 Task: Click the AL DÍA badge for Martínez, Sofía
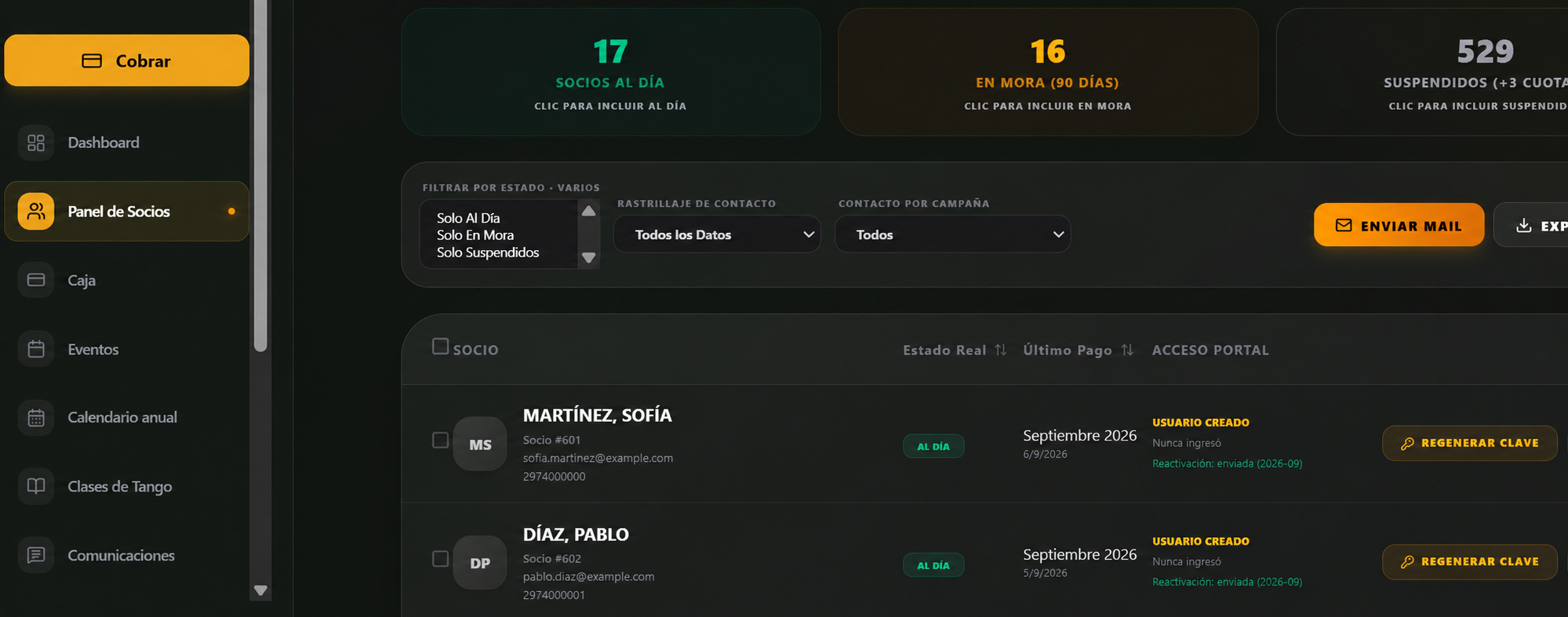(933, 446)
